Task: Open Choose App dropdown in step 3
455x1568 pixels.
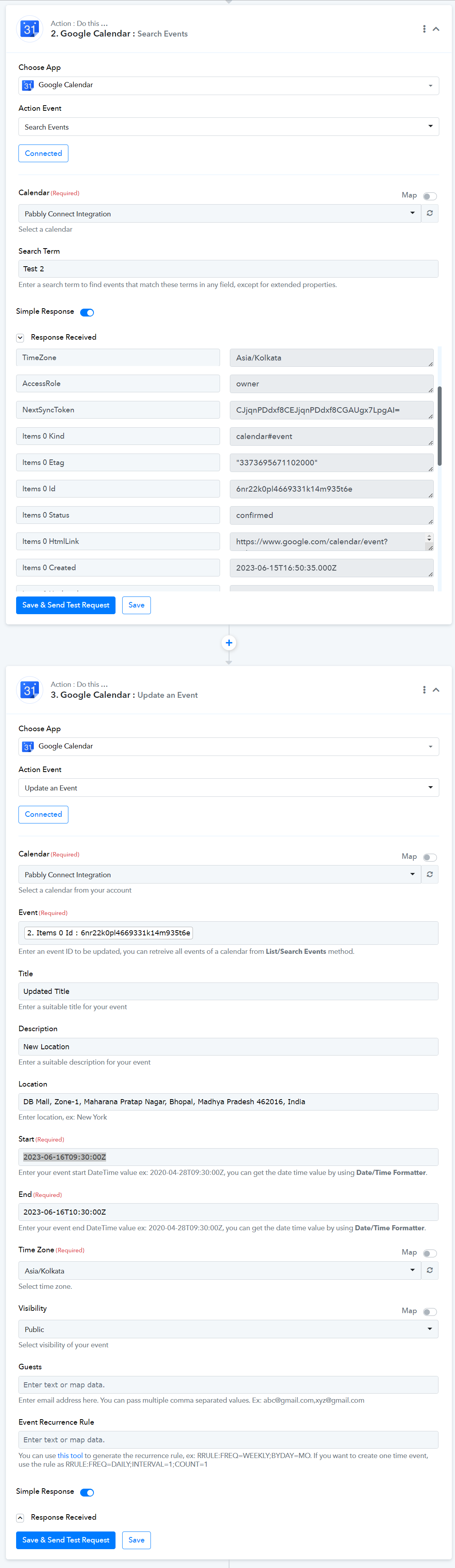Action: [228, 746]
